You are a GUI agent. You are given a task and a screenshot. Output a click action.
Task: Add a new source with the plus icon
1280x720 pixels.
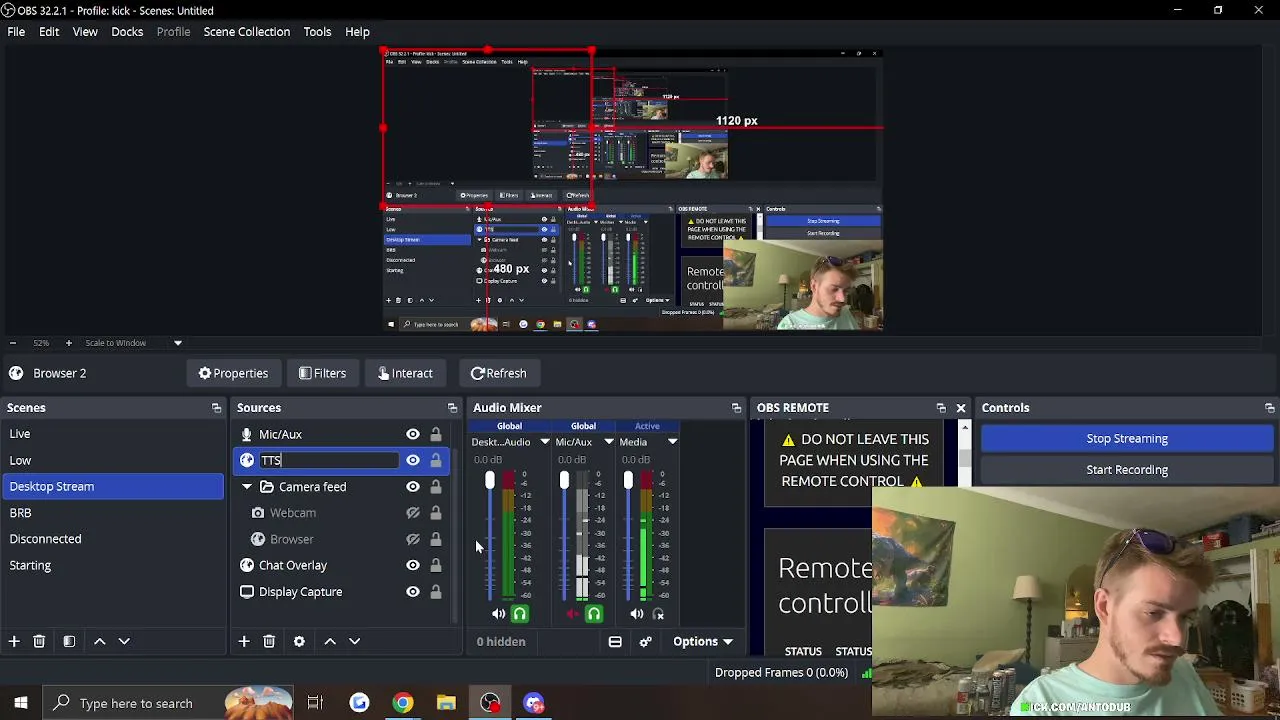pos(244,641)
